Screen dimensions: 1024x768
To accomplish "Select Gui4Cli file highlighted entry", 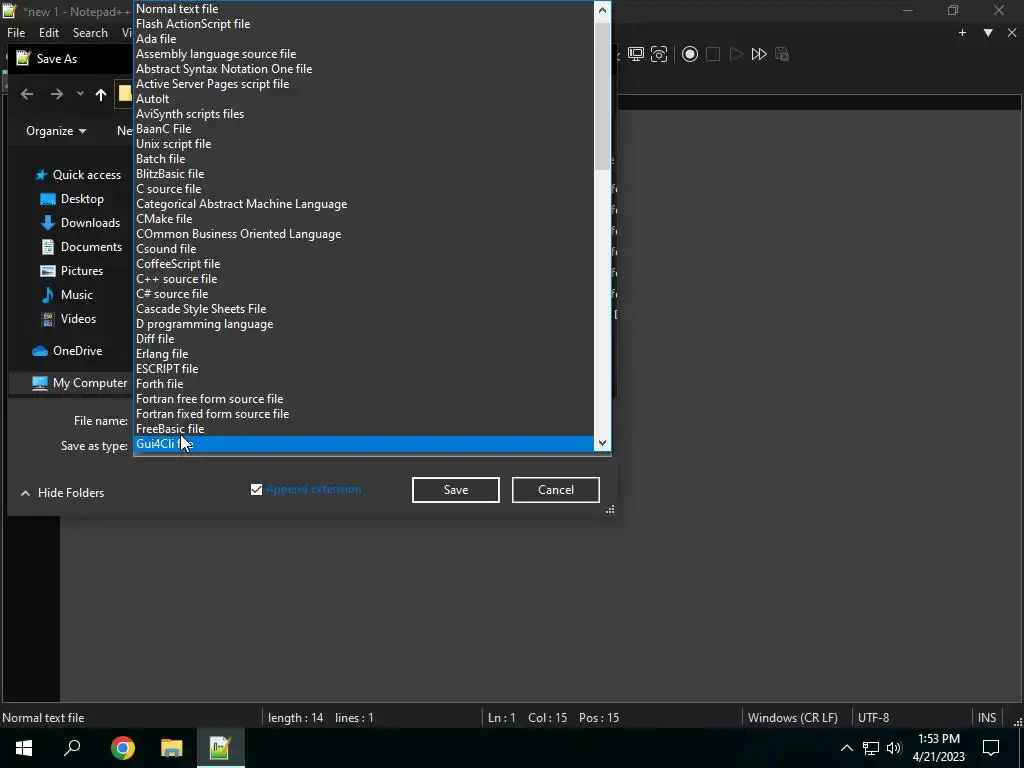I will point(364,444).
